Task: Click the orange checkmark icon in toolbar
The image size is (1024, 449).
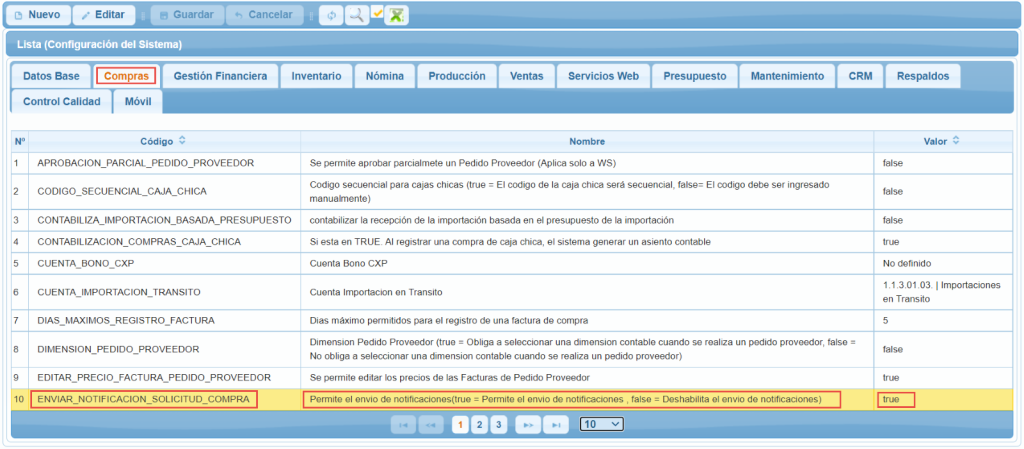Action: [377, 12]
